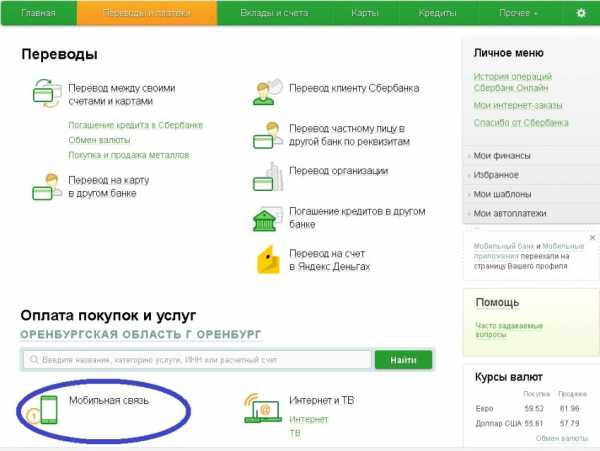Switch to Вклады и счета tab
600x451 pixels.
tap(274, 13)
